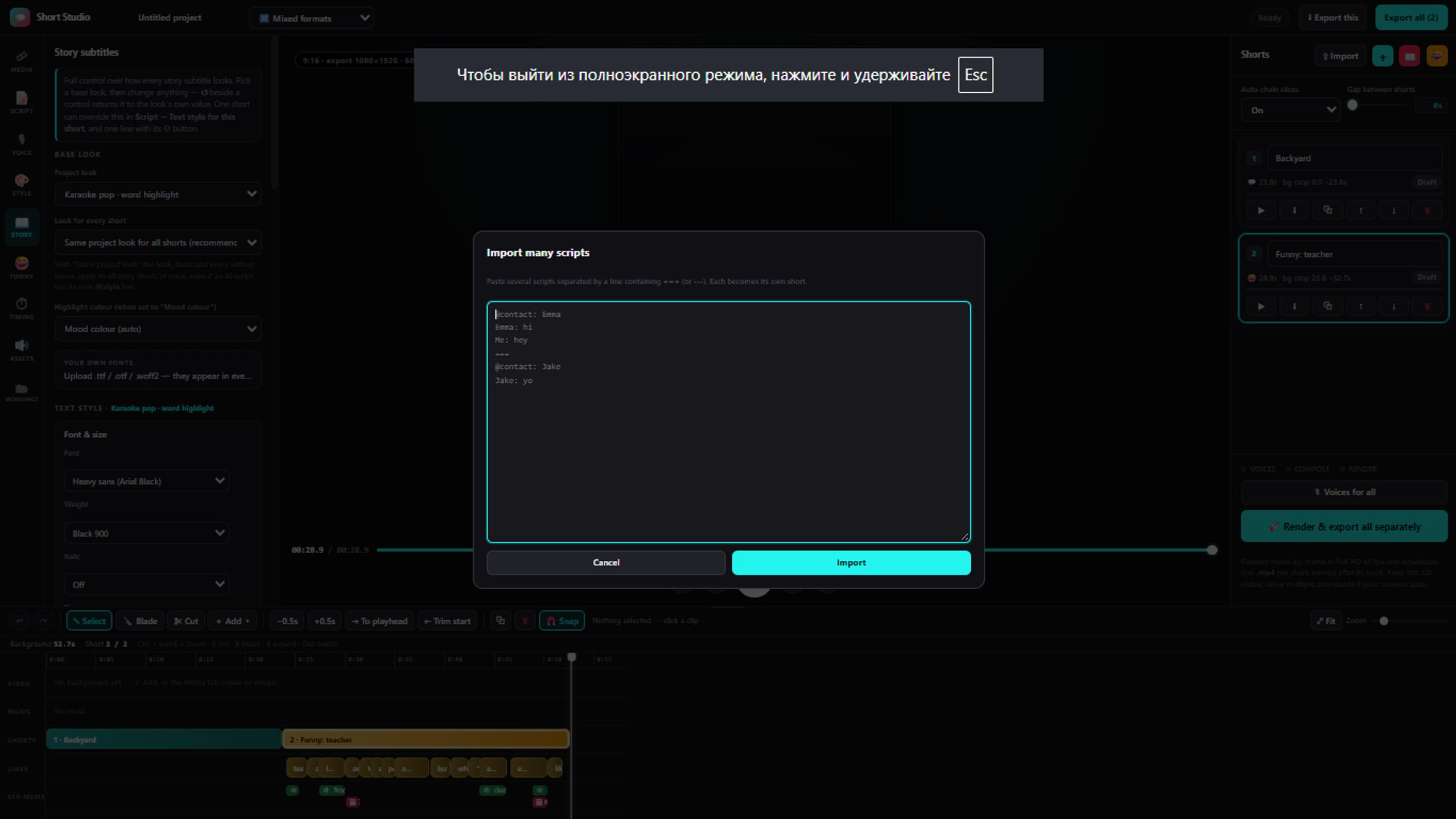Image resolution: width=1456 pixels, height=819 pixels.
Task: Move the Funny: teacher short up
Action: click(x=1360, y=306)
